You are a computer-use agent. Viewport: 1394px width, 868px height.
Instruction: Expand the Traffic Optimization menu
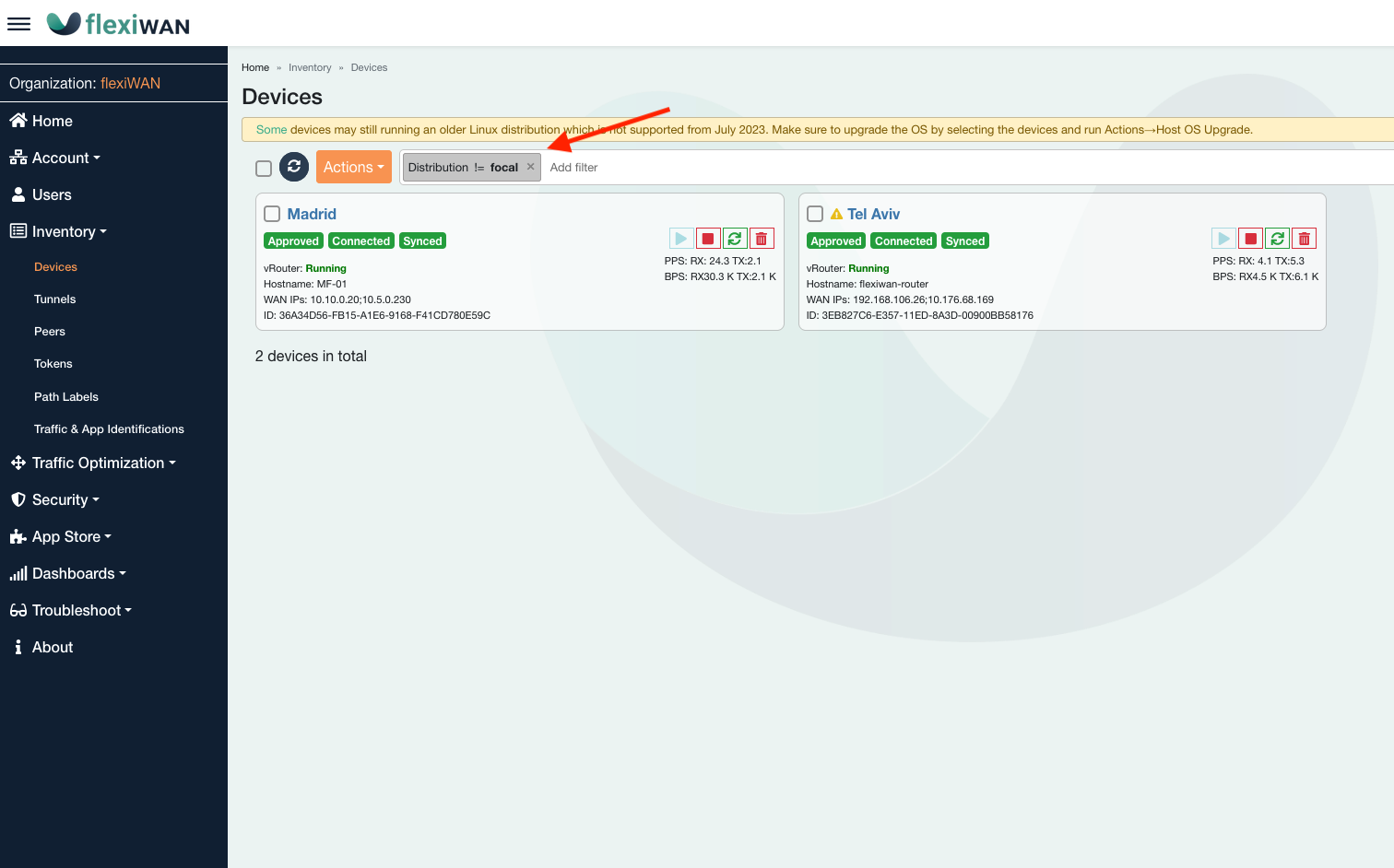[x=92, y=463]
